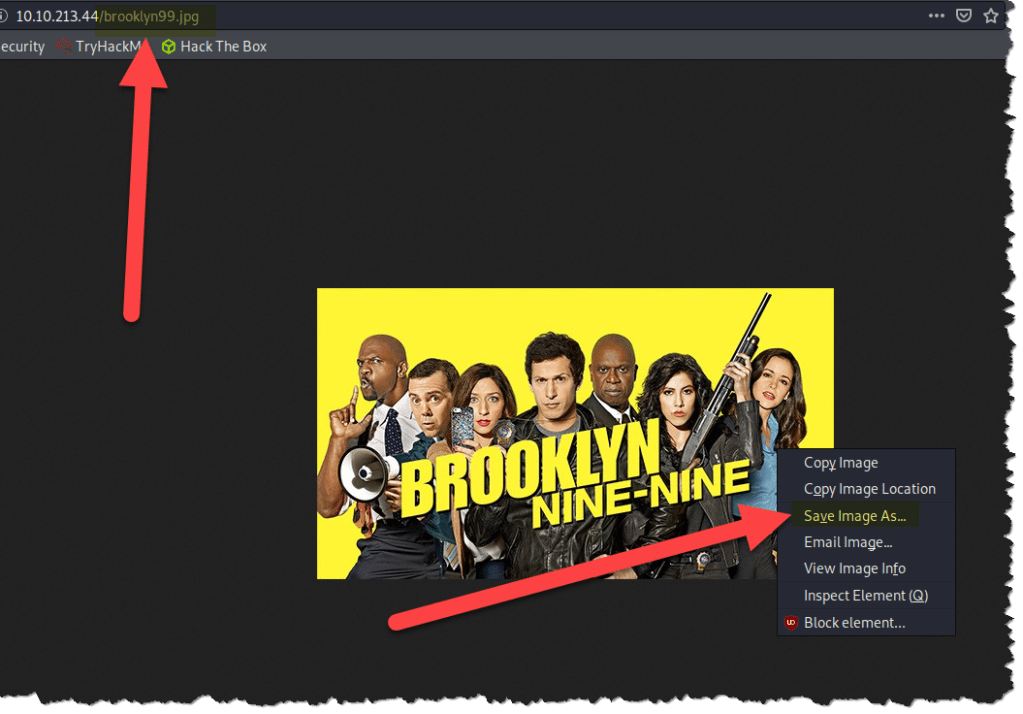Image resolution: width=1023 pixels, height=714 pixels.
Task: Open the Security bookmark in bookmarks toolbar
Action: click(x=22, y=46)
